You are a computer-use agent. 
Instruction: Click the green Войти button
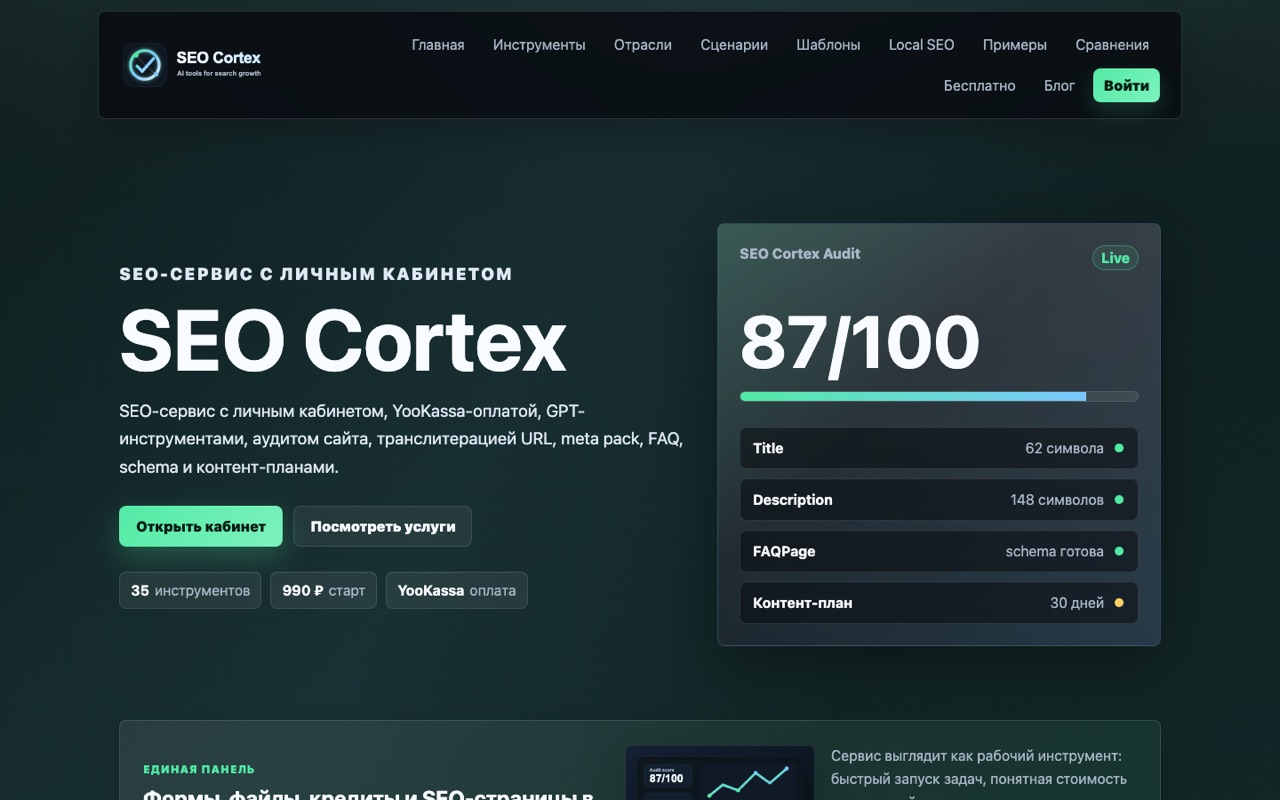point(1126,86)
